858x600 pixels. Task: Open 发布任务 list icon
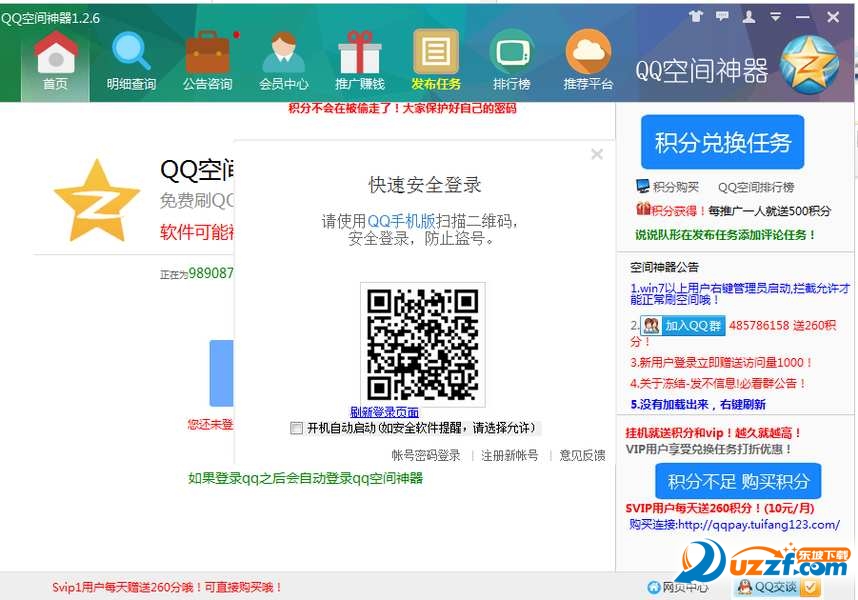point(436,52)
